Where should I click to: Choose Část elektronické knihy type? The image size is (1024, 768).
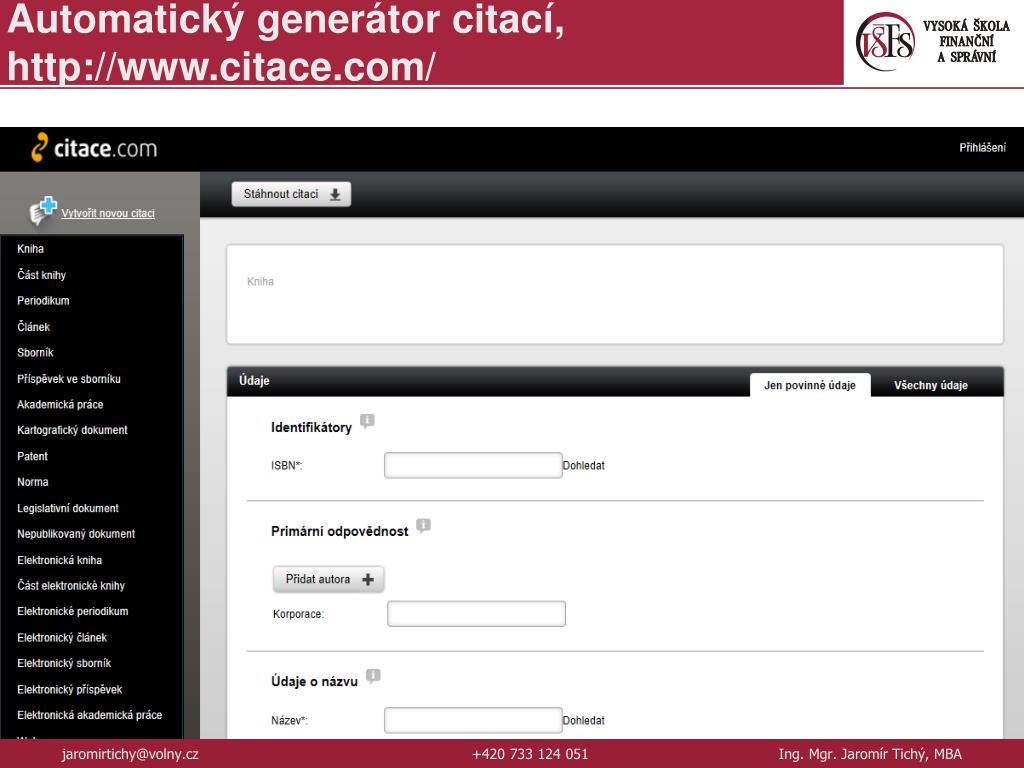[x=71, y=586]
